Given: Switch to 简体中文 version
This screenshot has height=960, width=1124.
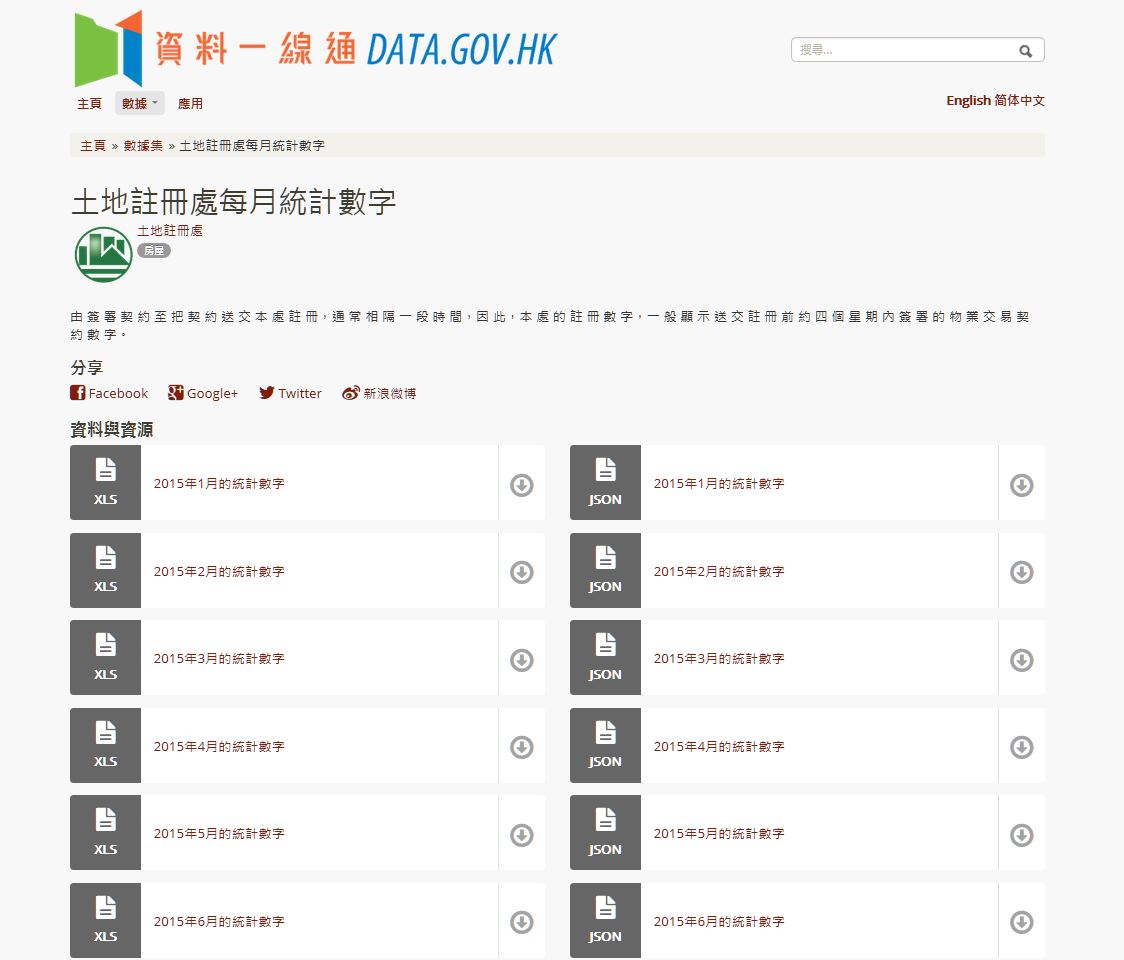Looking at the screenshot, I should 1020,100.
